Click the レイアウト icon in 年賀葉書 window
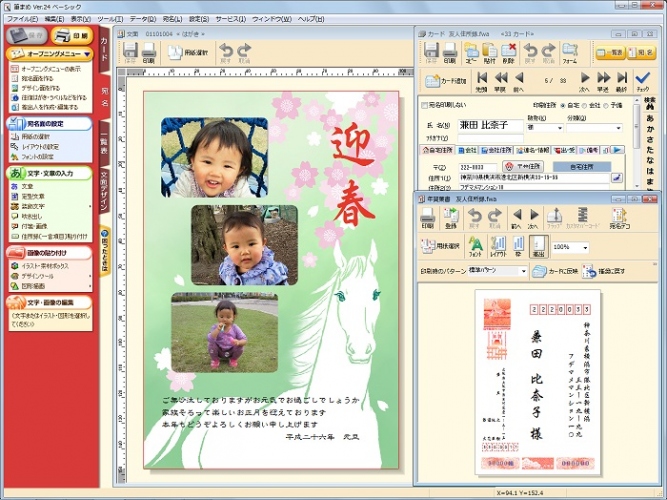 point(498,246)
